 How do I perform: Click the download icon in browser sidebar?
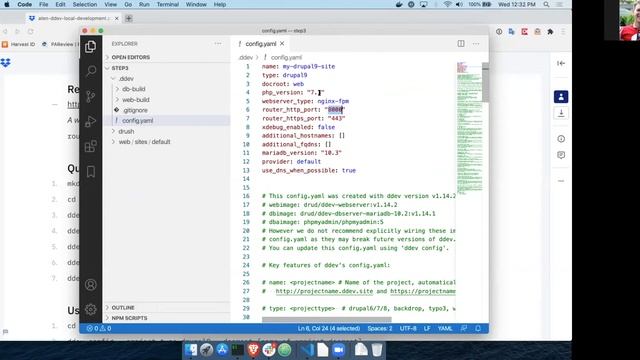coord(561,113)
